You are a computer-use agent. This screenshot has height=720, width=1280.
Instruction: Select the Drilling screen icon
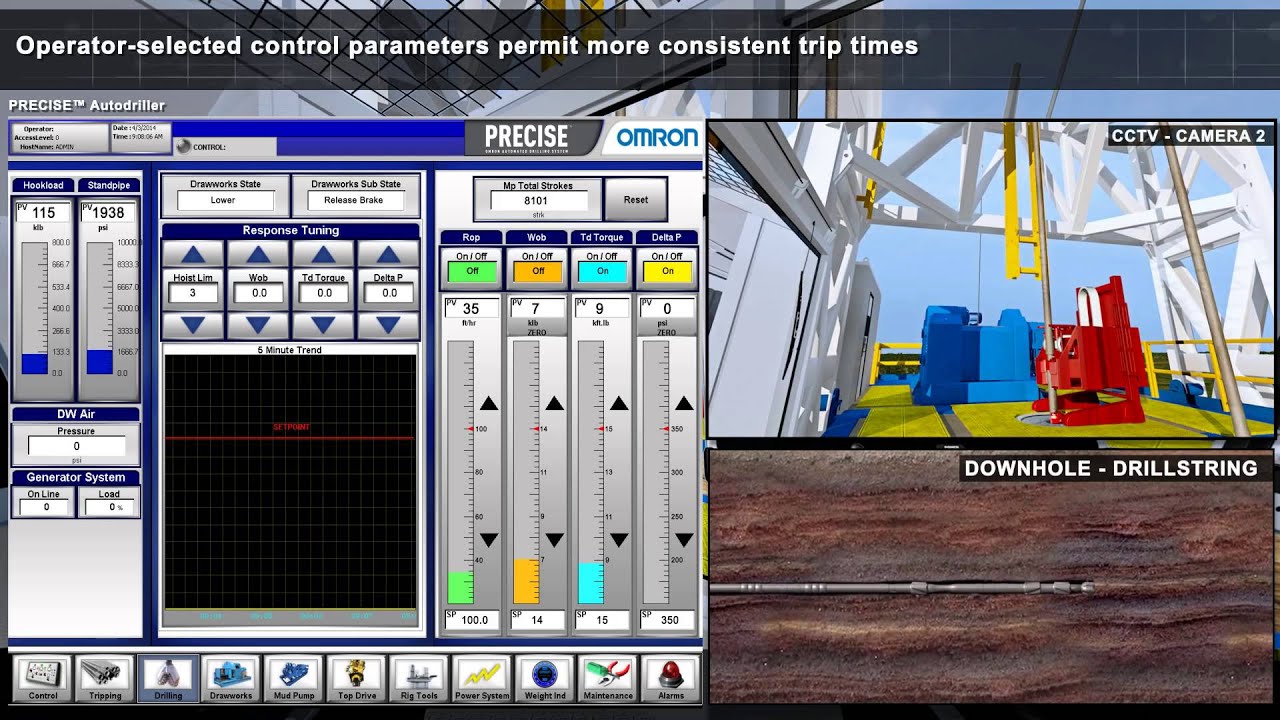pyautogui.click(x=168, y=679)
